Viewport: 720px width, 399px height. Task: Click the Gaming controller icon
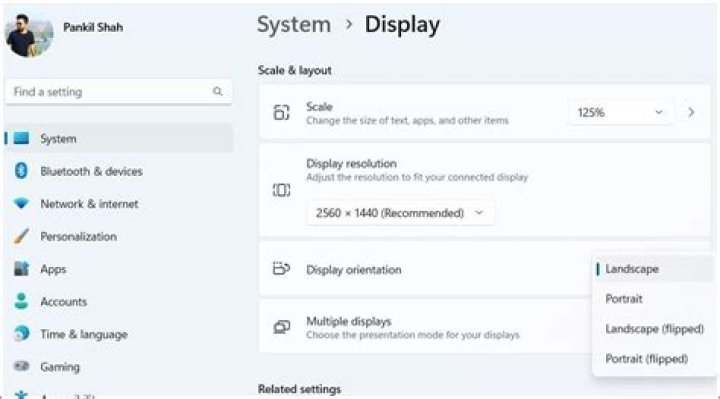click(x=21, y=366)
